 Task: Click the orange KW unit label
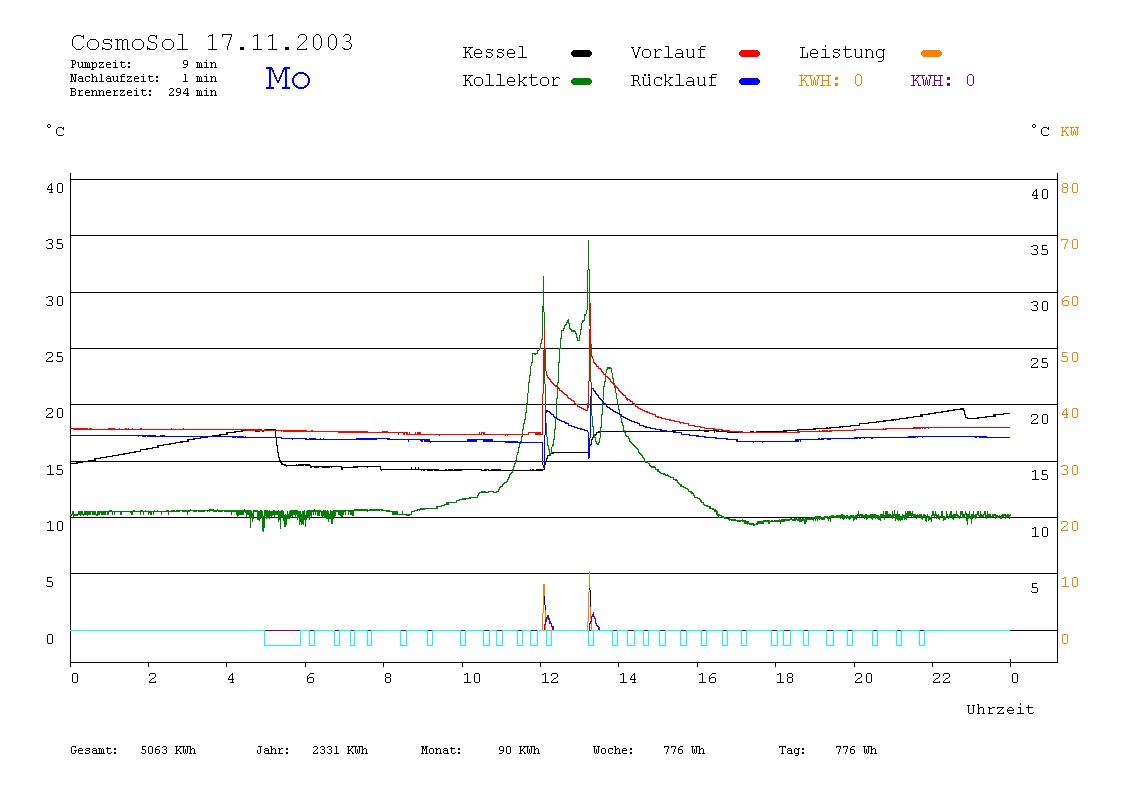pos(1070,132)
